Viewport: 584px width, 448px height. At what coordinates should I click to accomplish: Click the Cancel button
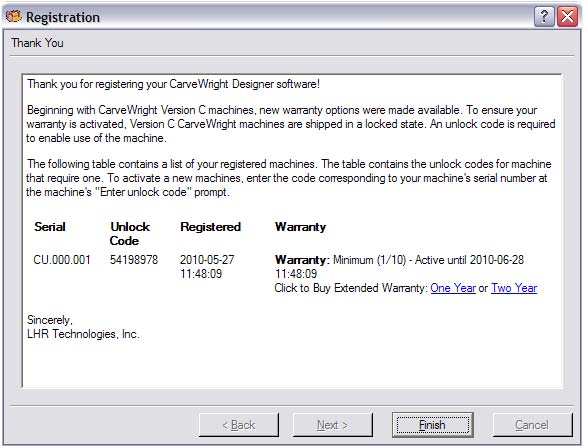click(x=532, y=425)
